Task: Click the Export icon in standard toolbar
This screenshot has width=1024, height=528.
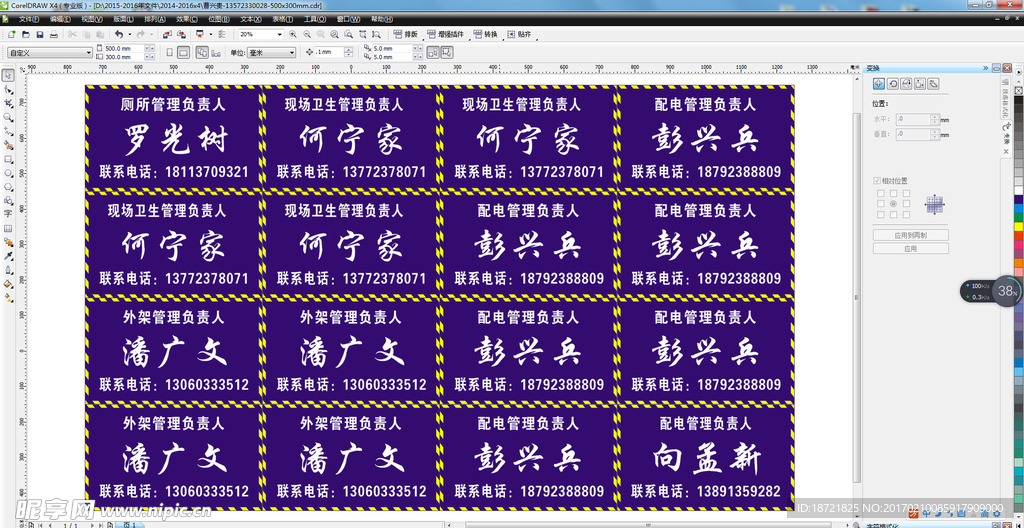Action: [182, 34]
